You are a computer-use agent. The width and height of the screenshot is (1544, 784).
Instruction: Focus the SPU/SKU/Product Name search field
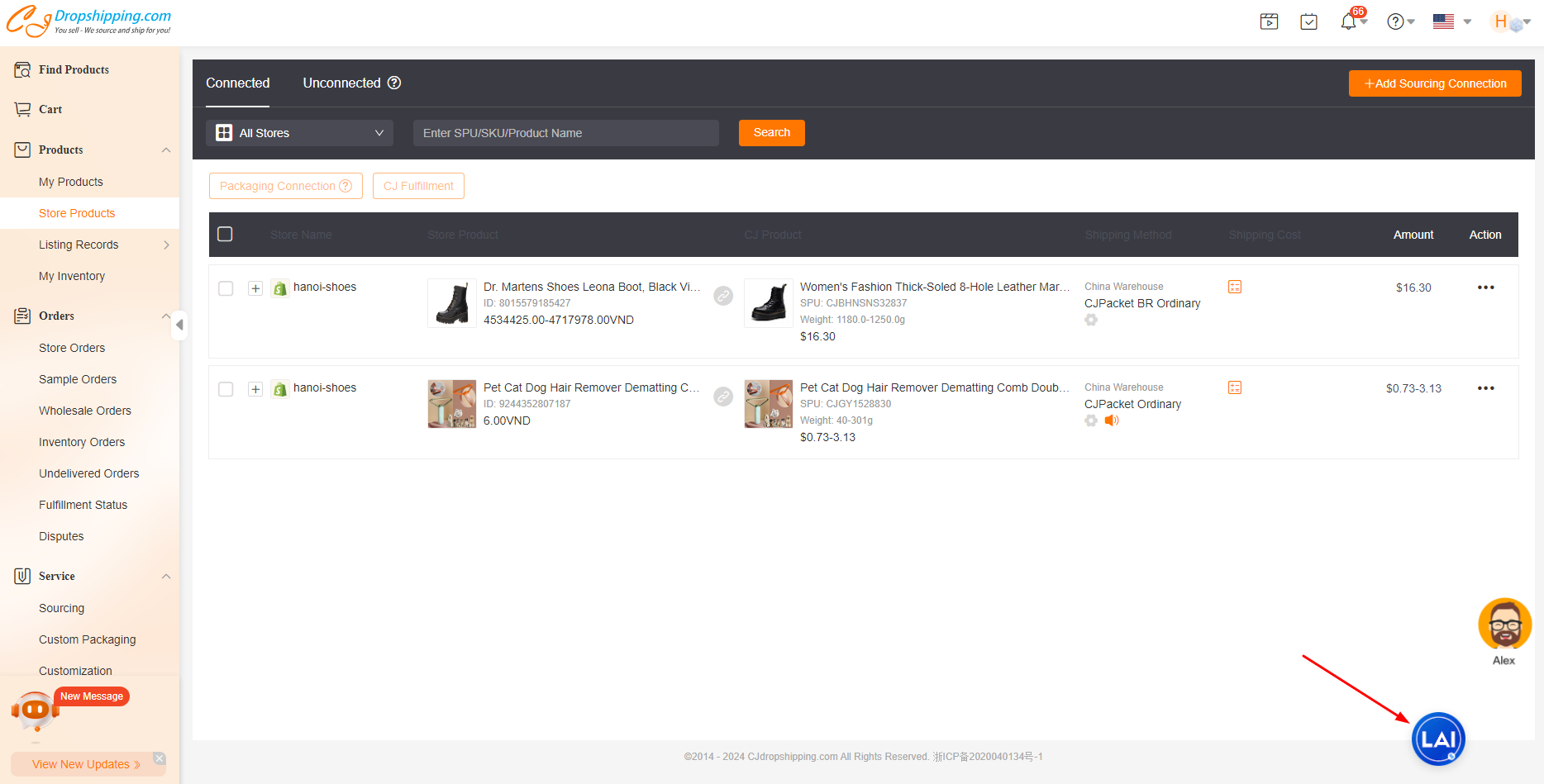coord(566,133)
